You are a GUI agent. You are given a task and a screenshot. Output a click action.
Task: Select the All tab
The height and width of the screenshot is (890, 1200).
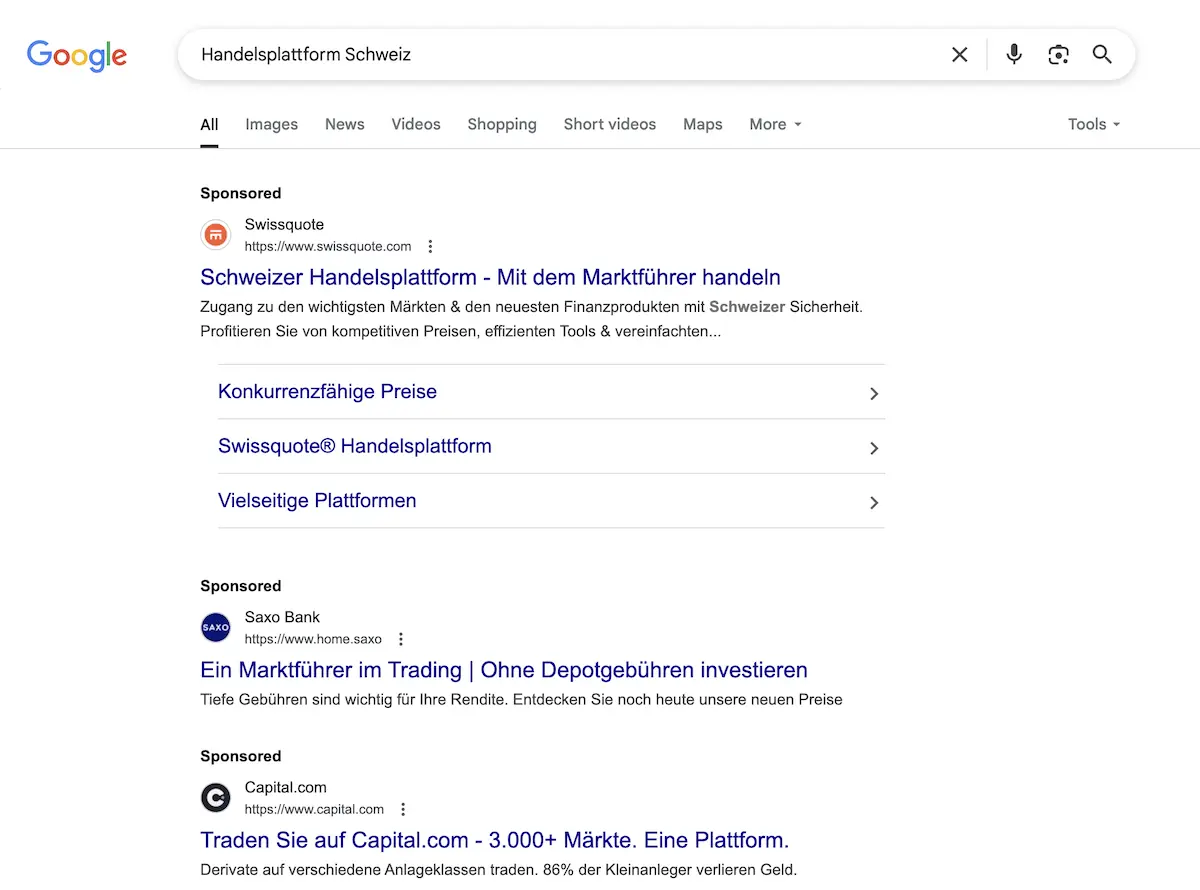[209, 124]
